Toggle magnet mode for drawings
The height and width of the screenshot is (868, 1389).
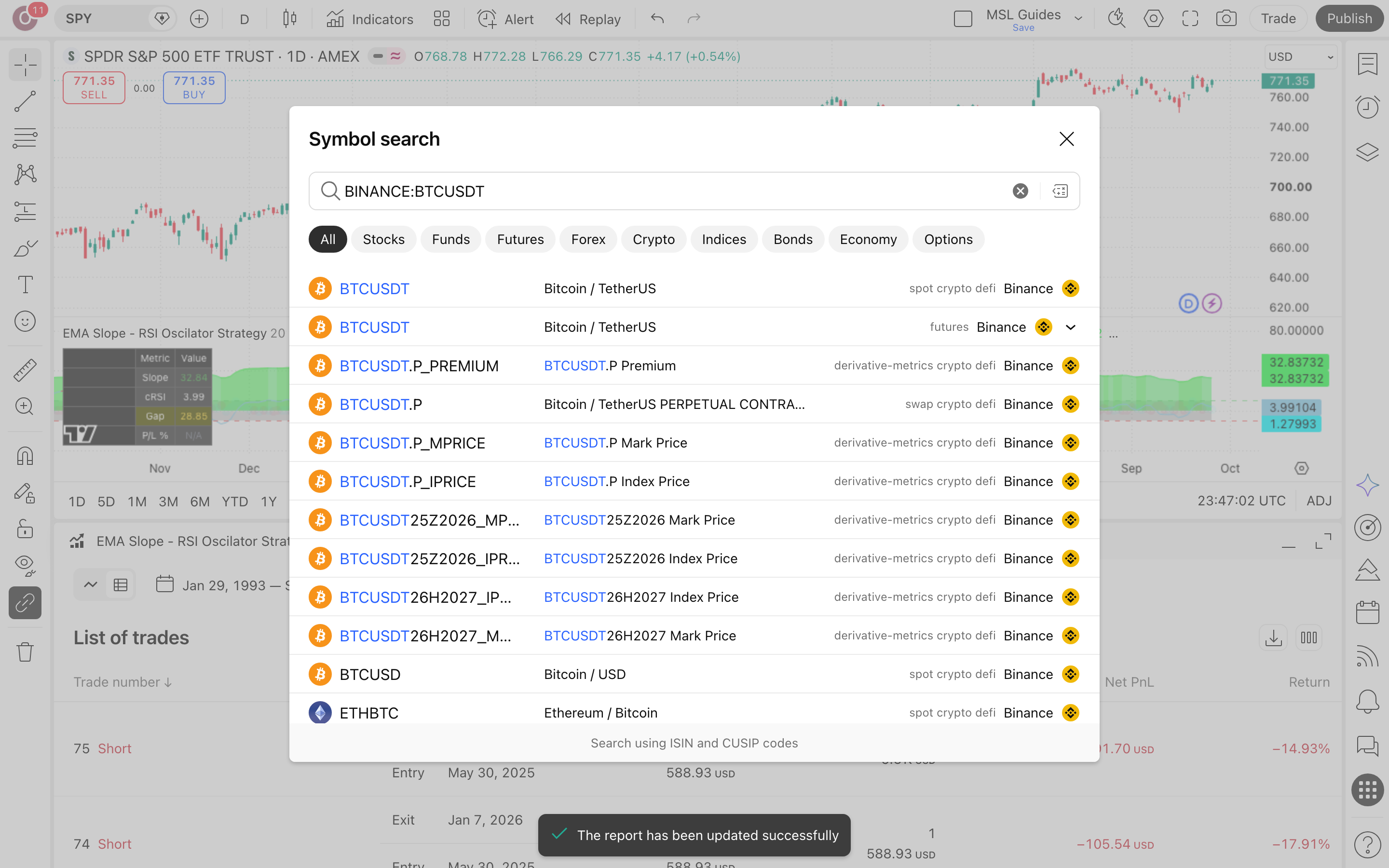[25, 456]
